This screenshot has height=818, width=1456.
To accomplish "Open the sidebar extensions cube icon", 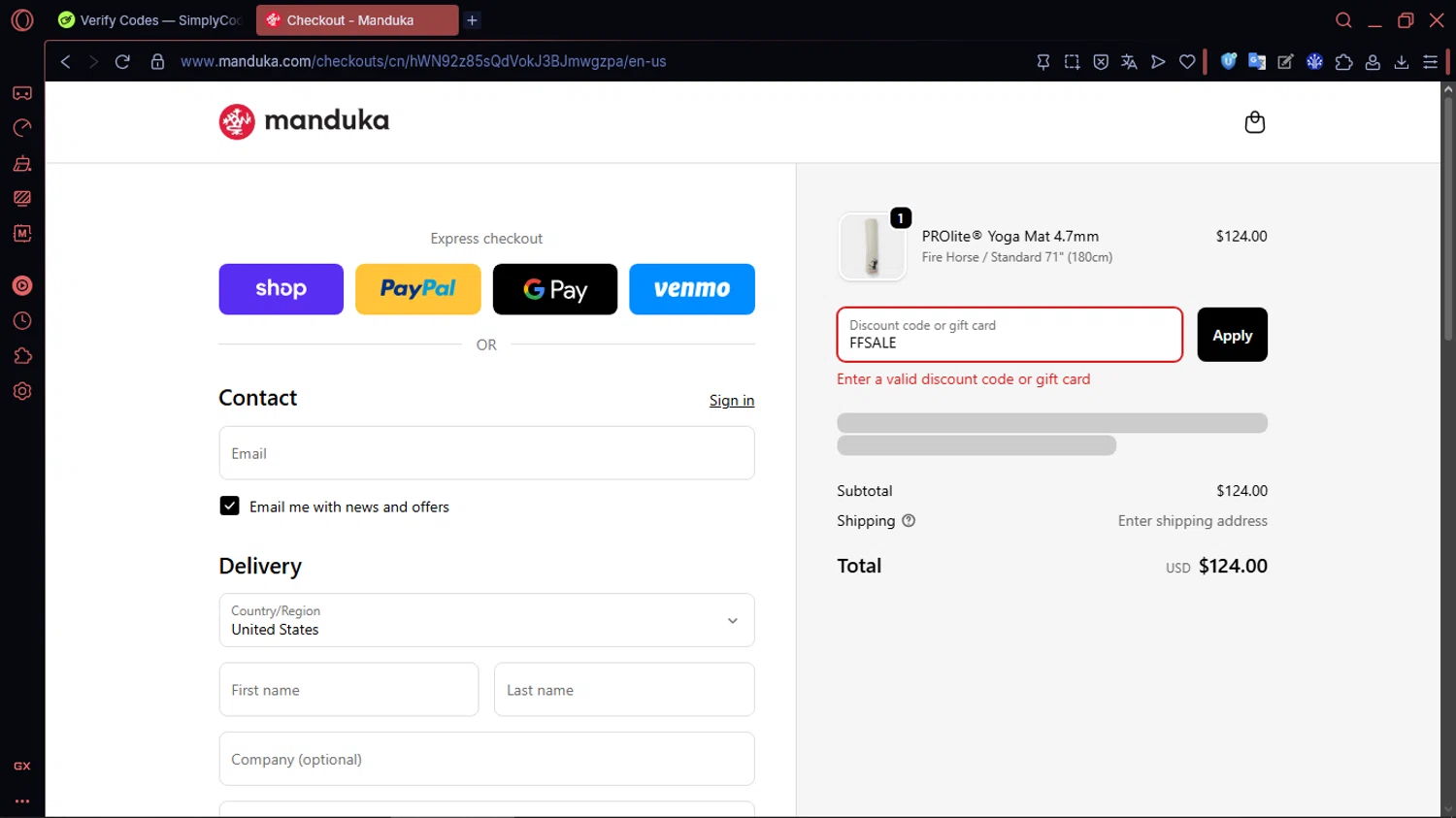I will coord(22,356).
